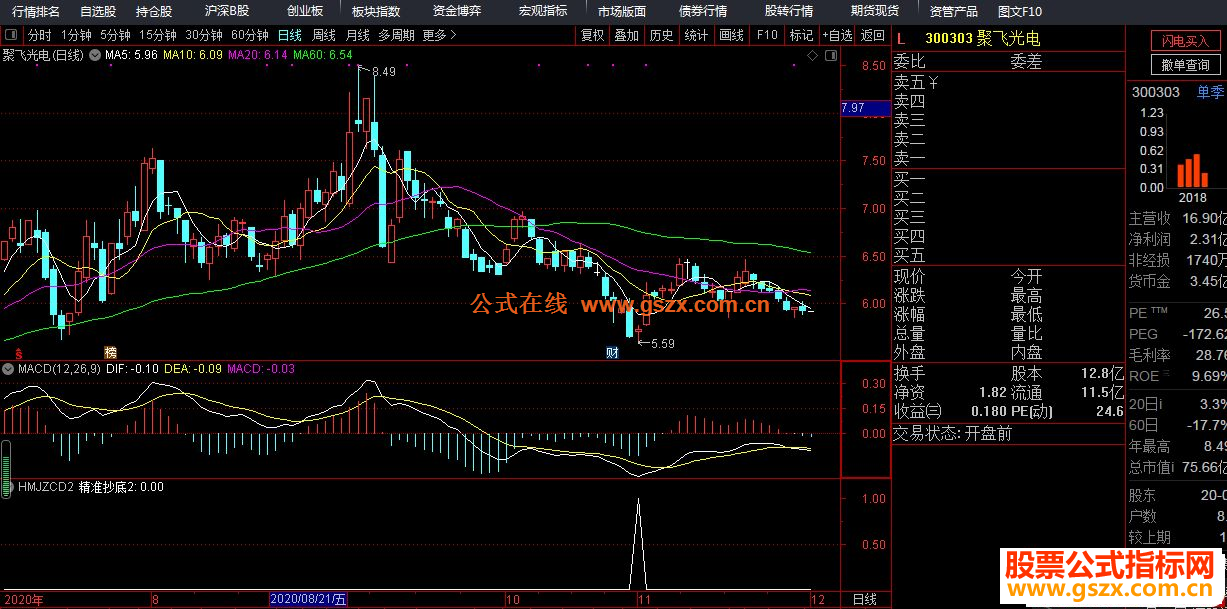
Task: Open 资金博弈 tab
Action: pos(457,11)
